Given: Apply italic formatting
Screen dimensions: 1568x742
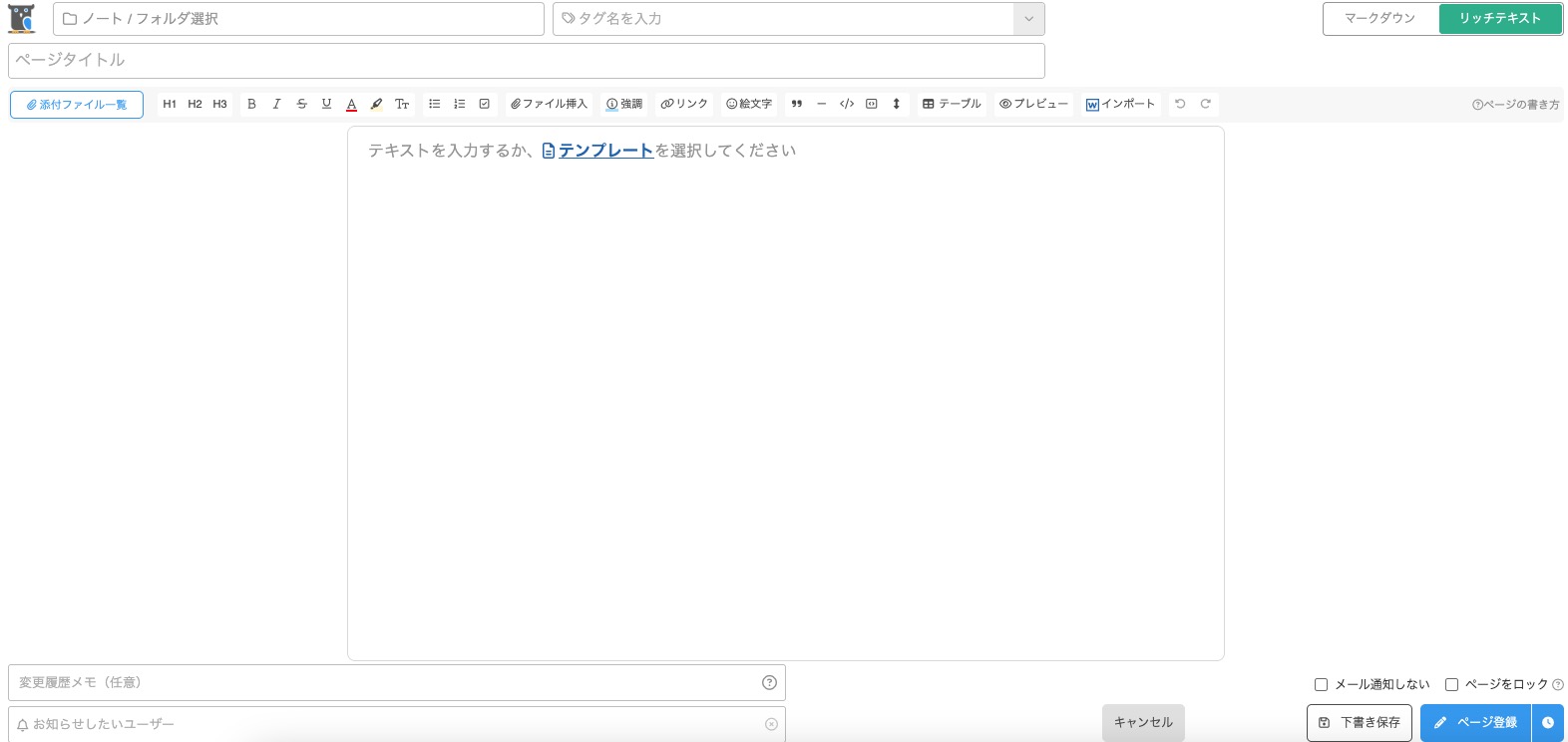Looking at the screenshot, I should (x=276, y=104).
